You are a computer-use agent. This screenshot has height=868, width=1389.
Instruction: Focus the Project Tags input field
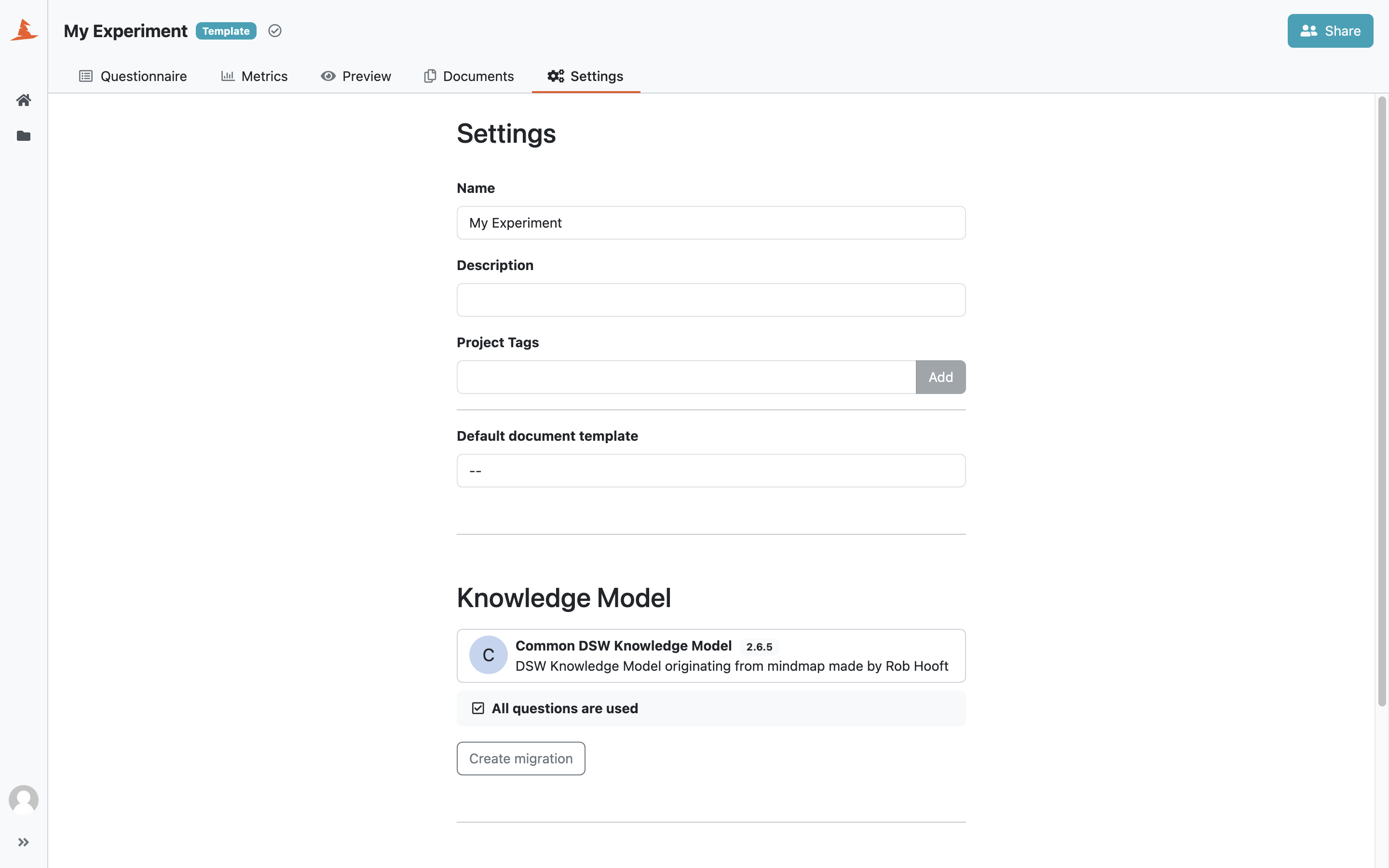(x=686, y=377)
